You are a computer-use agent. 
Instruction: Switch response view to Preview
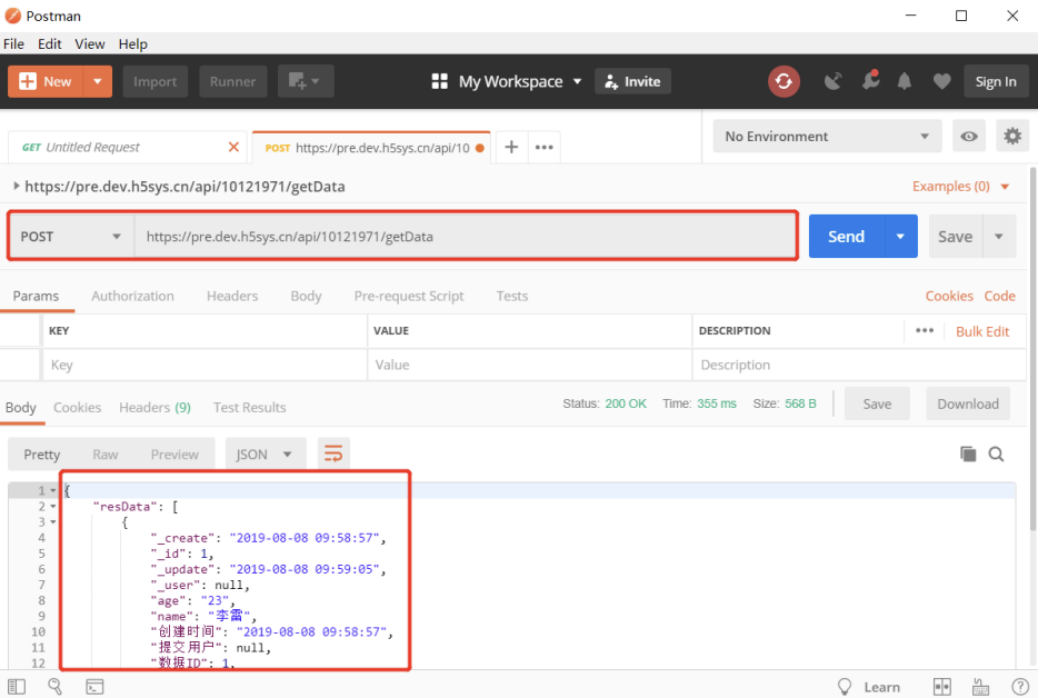(174, 454)
